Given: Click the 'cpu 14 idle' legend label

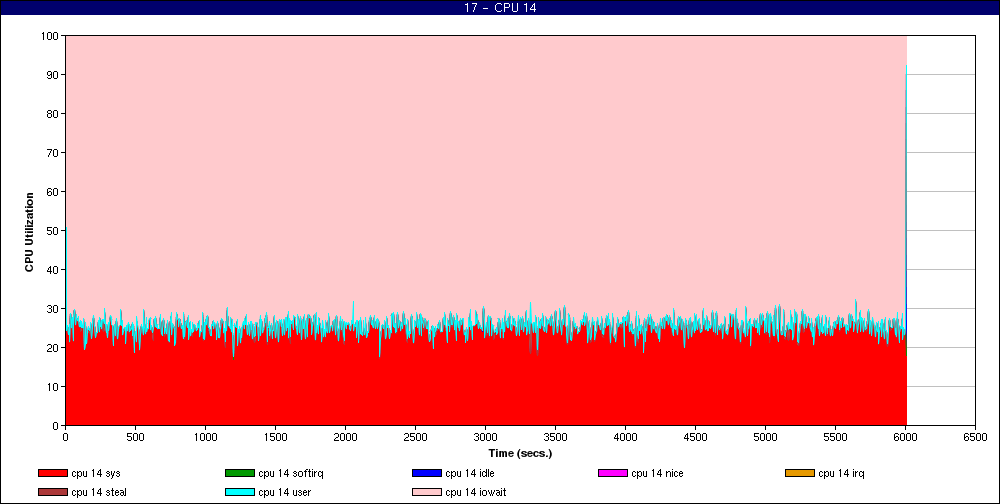Looking at the screenshot, I should pos(469,473).
